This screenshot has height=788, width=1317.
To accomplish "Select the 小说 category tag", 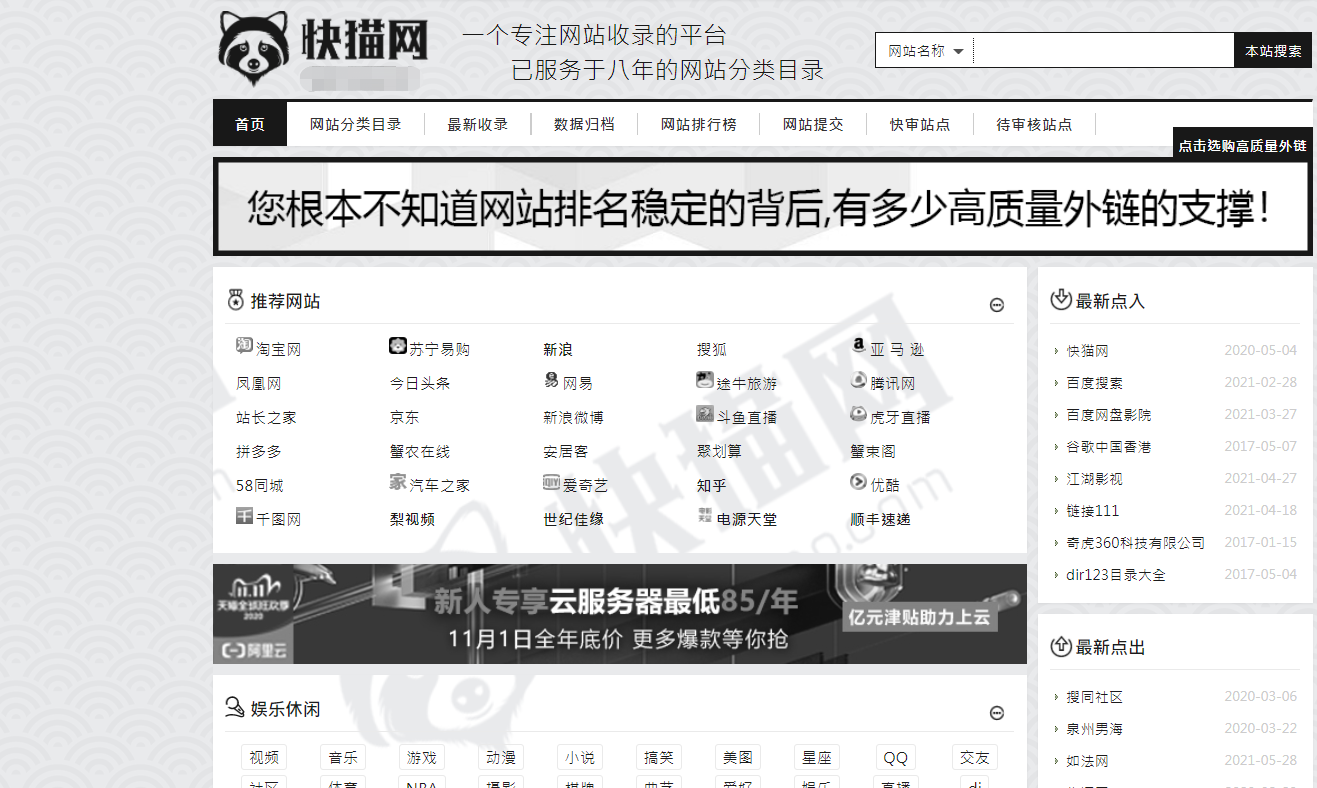I will pos(580,758).
